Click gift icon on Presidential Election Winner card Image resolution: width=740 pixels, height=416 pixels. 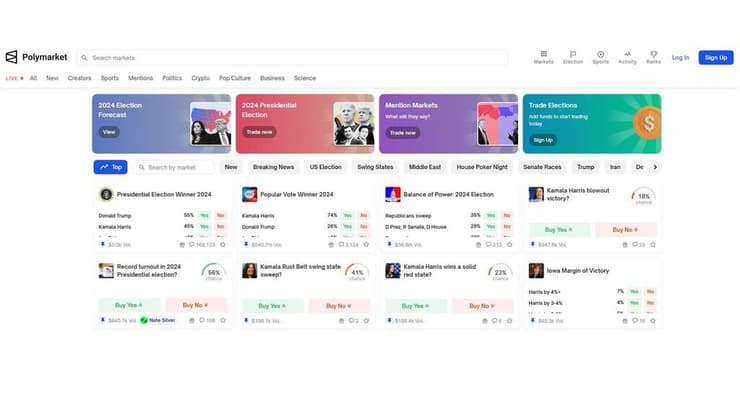[x=182, y=245]
